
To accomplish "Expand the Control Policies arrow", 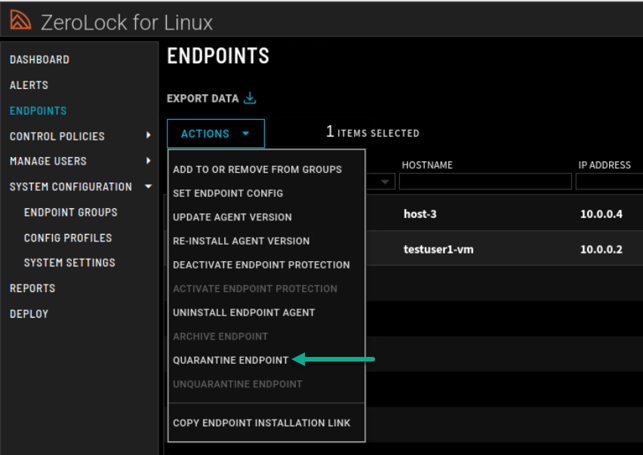I will pyautogui.click(x=148, y=135).
